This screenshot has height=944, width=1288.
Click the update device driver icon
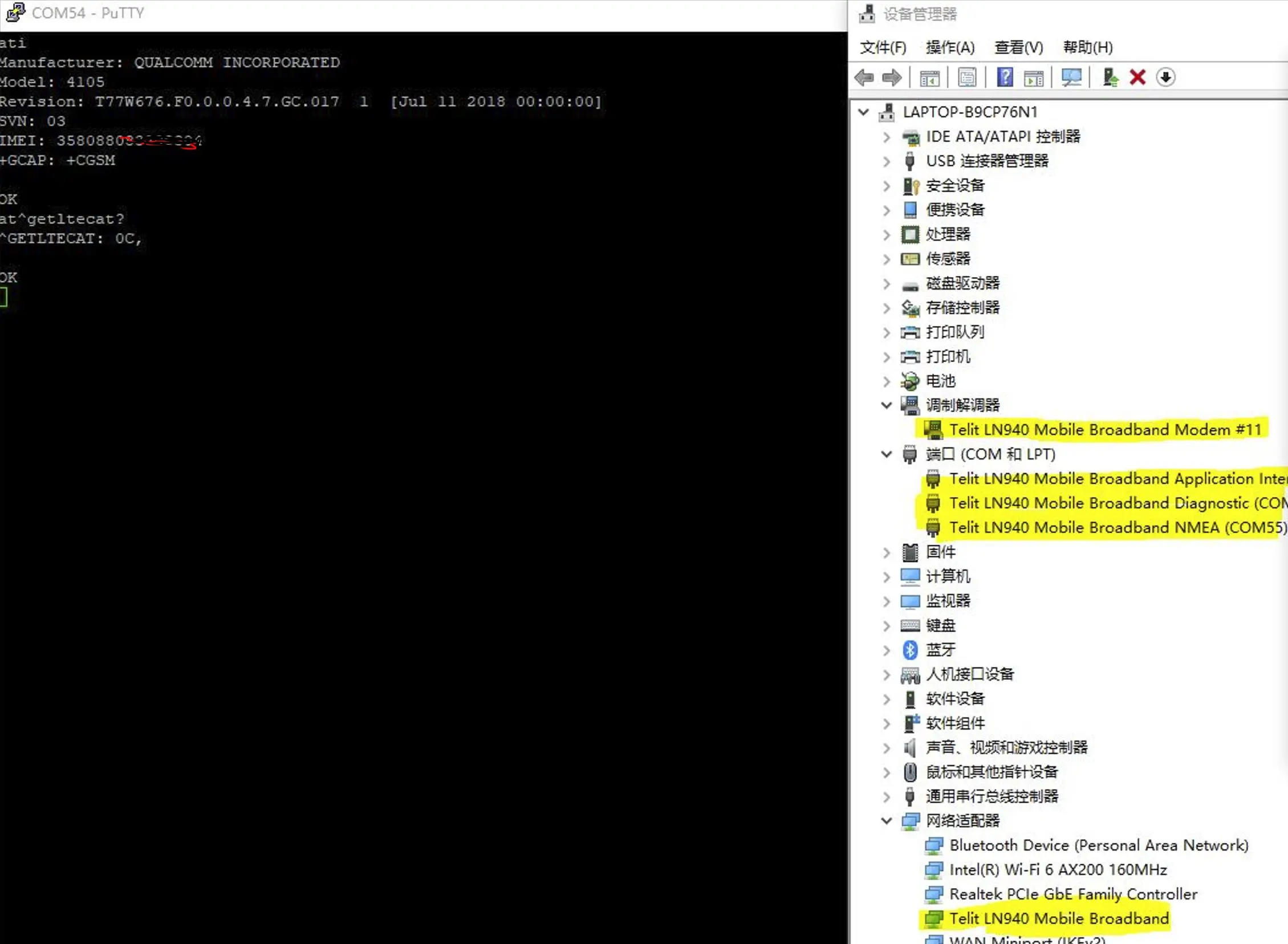1110,77
